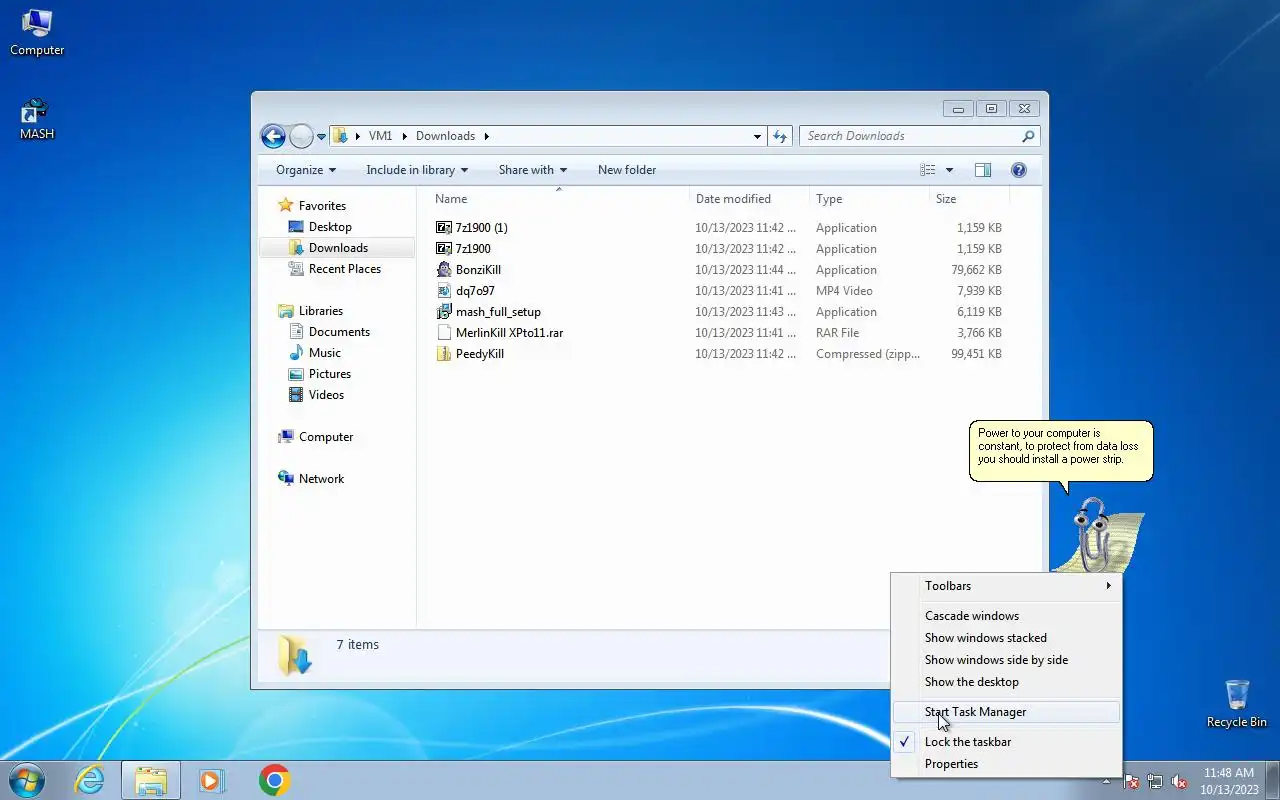
Task: Expand the Downloads breadcrumb arrow
Action: click(486, 136)
